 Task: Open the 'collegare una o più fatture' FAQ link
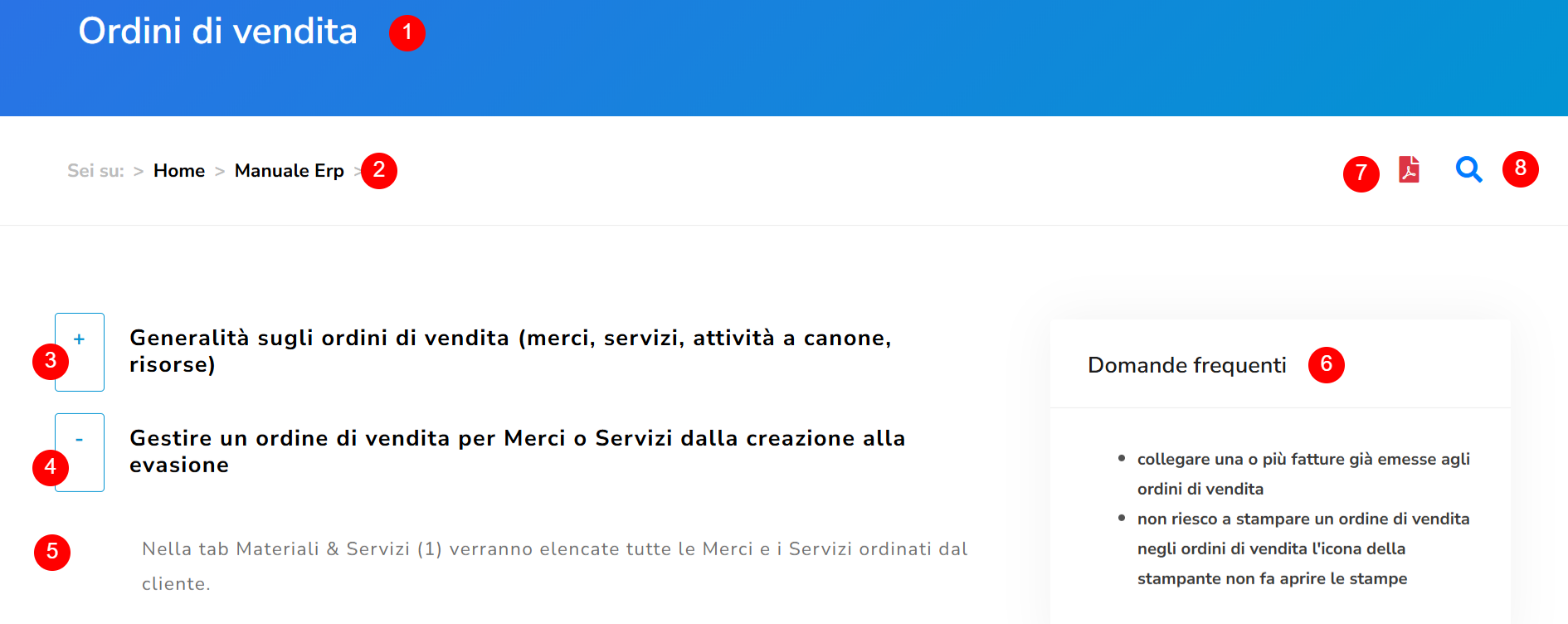point(1303,474)
